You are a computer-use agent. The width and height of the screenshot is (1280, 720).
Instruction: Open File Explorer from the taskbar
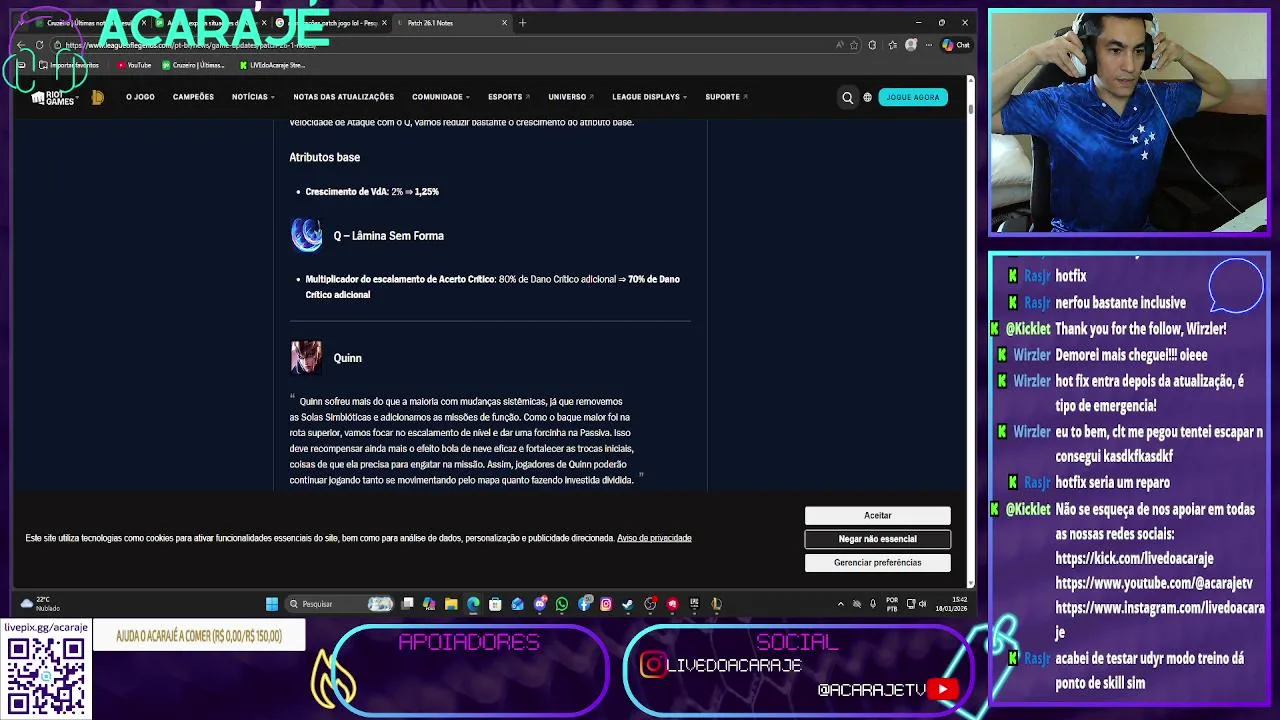pyautogui.click(x=451, y=603)
